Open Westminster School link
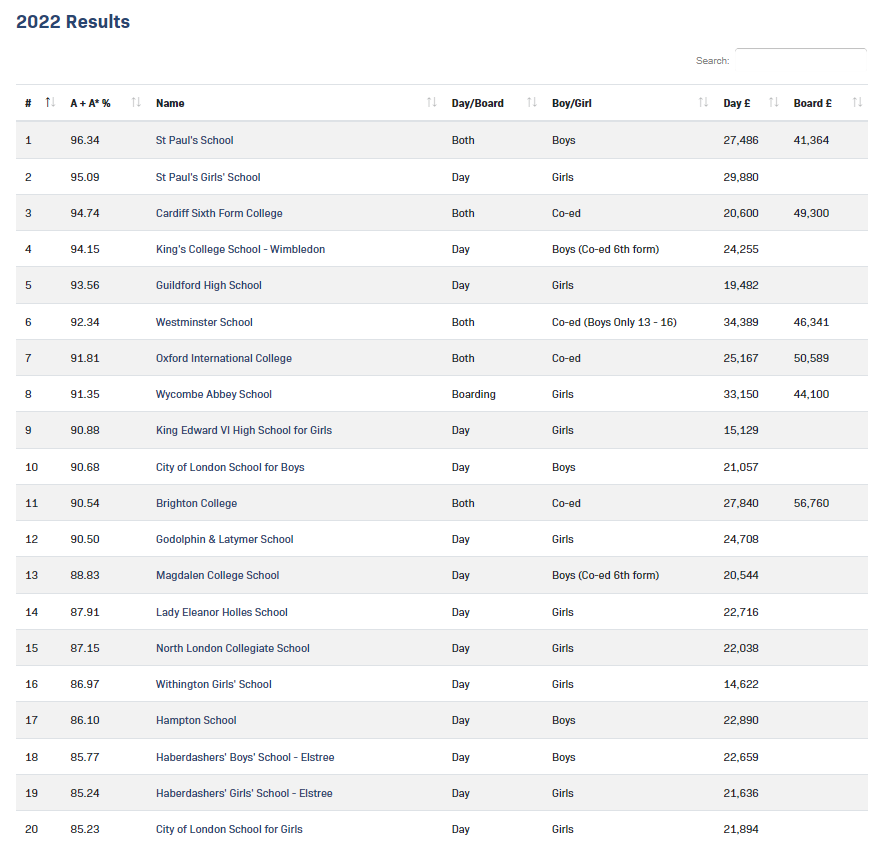This screenshot has width=883, height=845. tap(204, 323)
